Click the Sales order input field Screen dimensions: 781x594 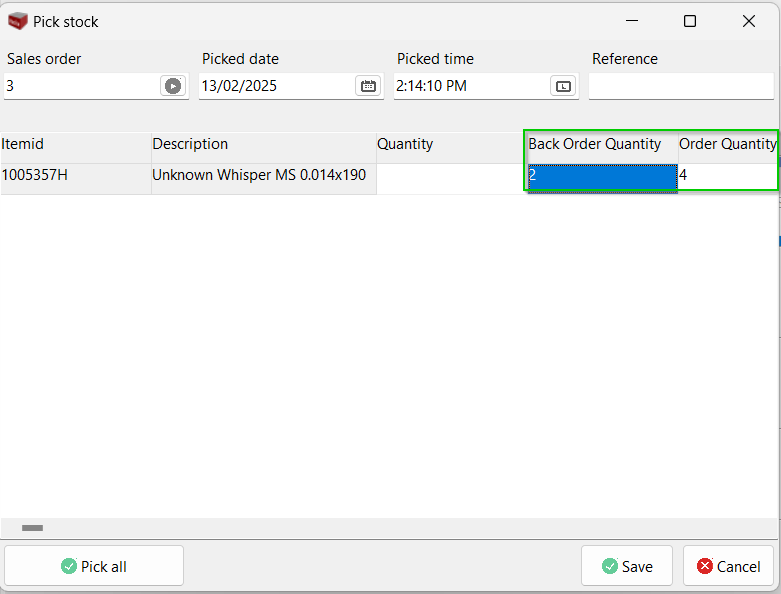80,86
